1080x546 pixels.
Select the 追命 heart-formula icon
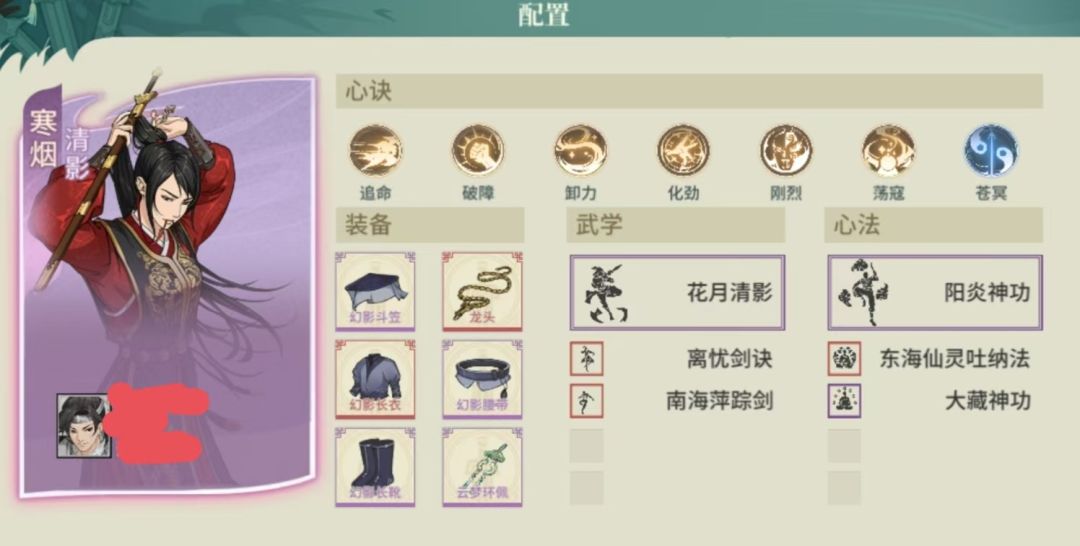click(x=375, y=150)
